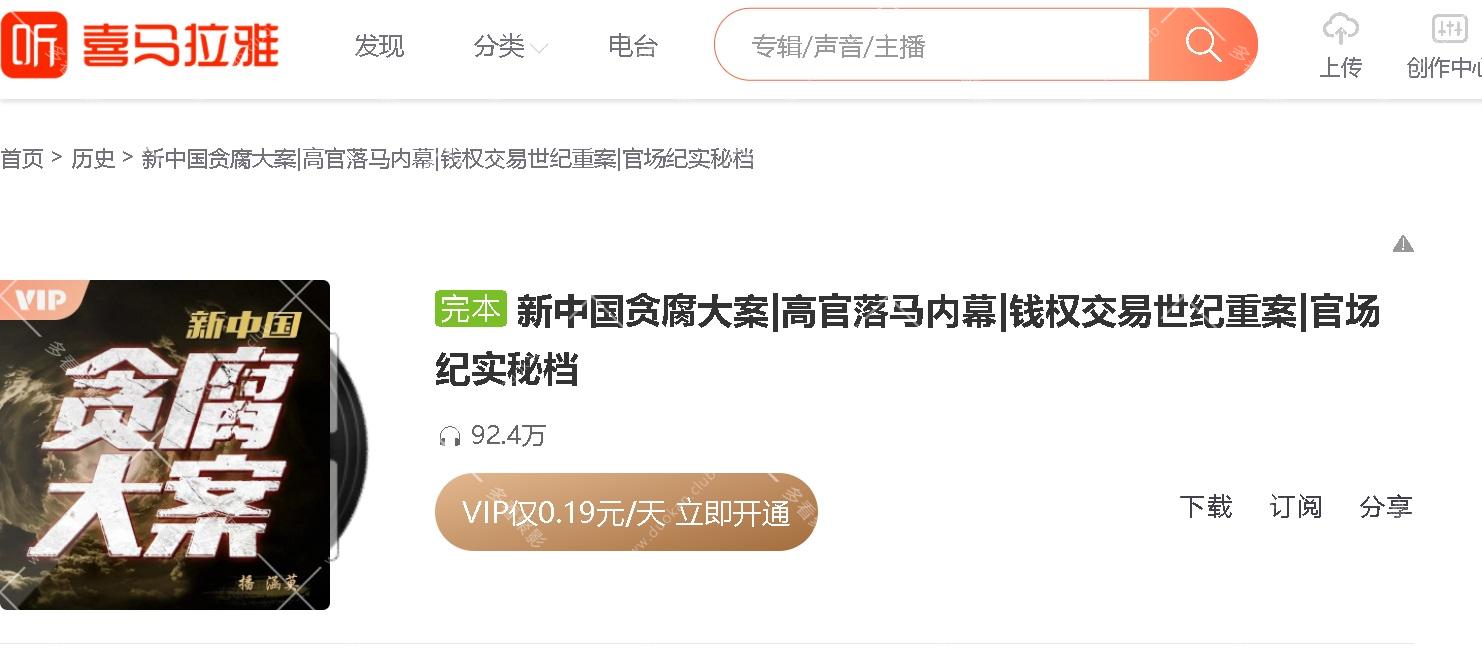Click the 贪腐大案 album cover thumbnail
1482x648 pixels.
point(165,445)
